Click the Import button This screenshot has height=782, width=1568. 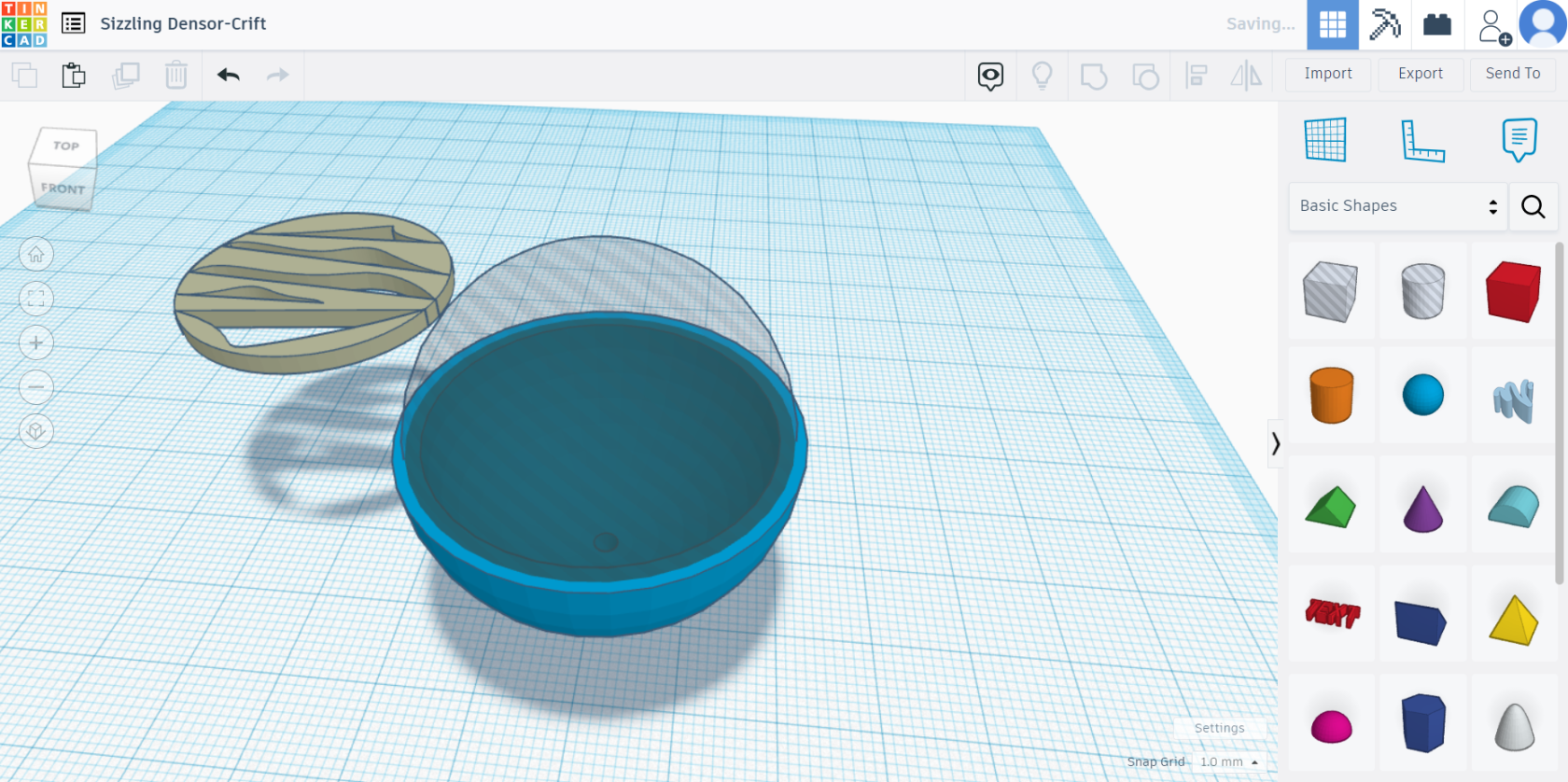1328,74
